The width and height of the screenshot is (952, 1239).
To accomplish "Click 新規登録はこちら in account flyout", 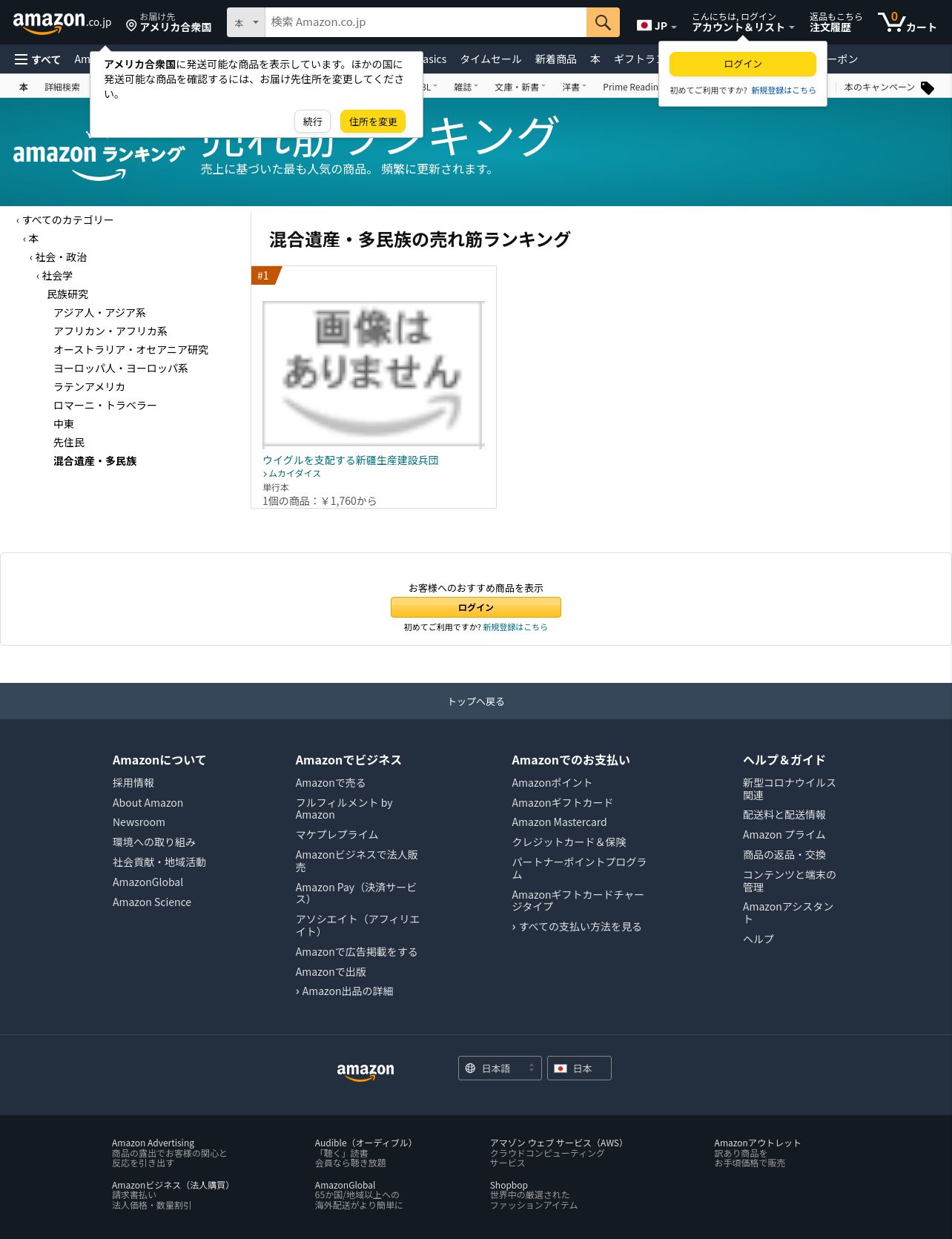I will 783,90.
